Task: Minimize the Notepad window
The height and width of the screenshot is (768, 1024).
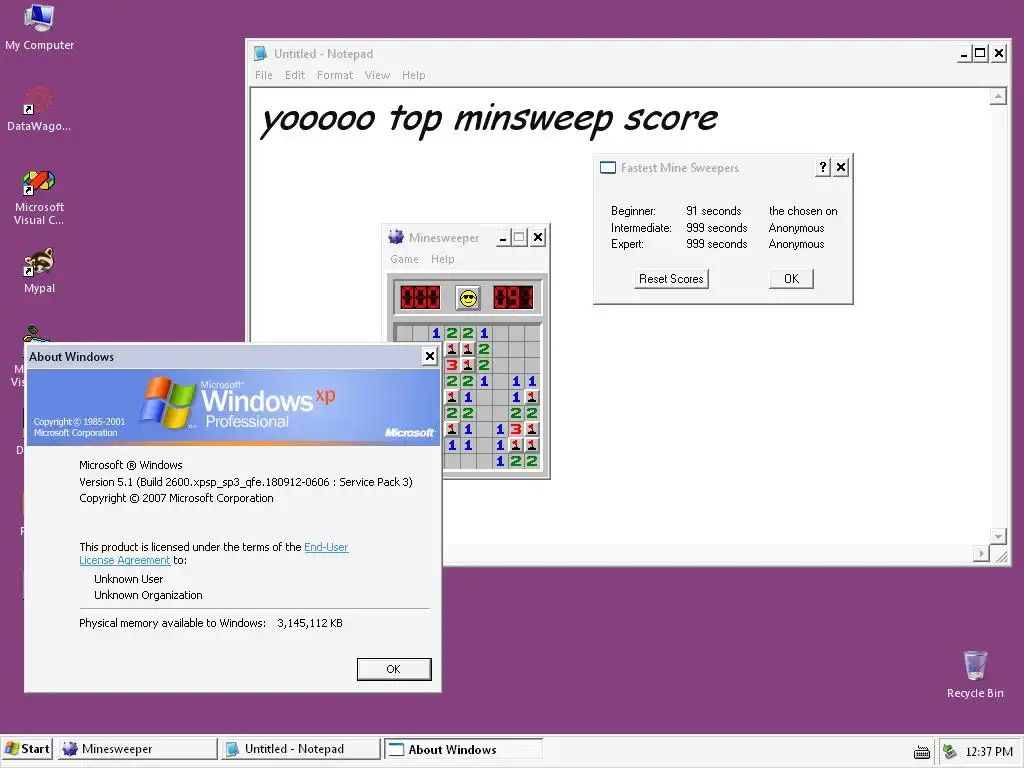Action: [964, 54]
